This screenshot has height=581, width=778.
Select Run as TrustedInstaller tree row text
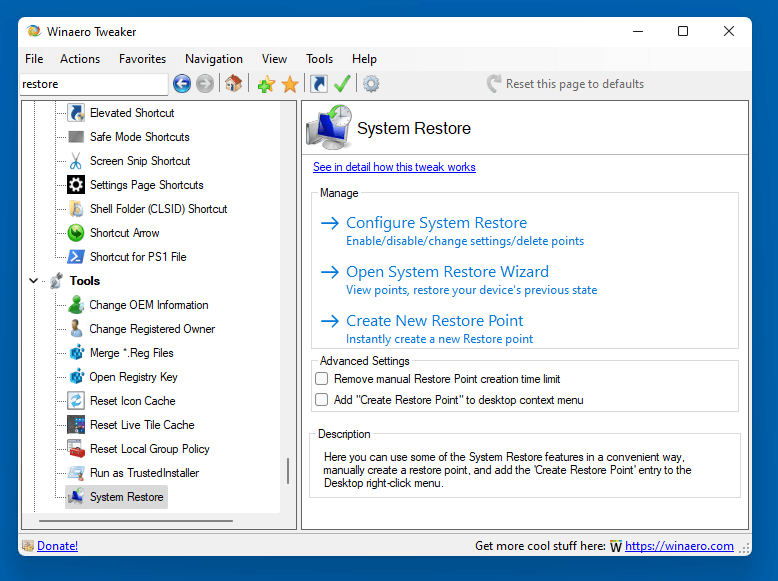point(144,473)
